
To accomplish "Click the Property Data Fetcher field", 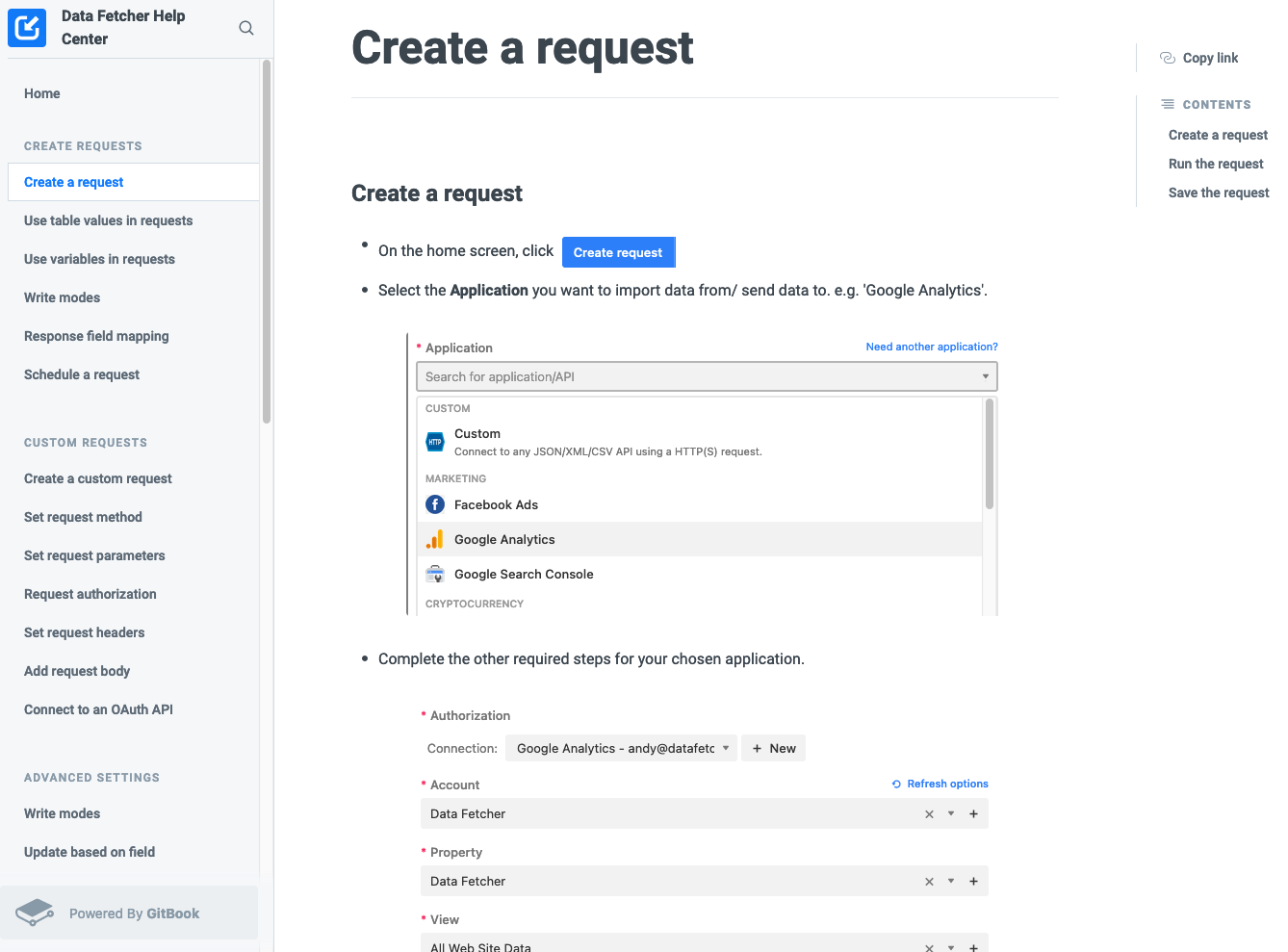I will pos(705,881).
